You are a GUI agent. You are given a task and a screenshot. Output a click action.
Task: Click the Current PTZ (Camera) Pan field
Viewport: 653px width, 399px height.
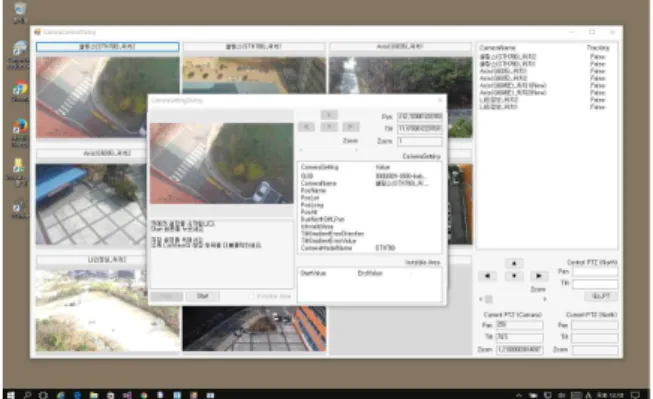[x=519, y=325]
